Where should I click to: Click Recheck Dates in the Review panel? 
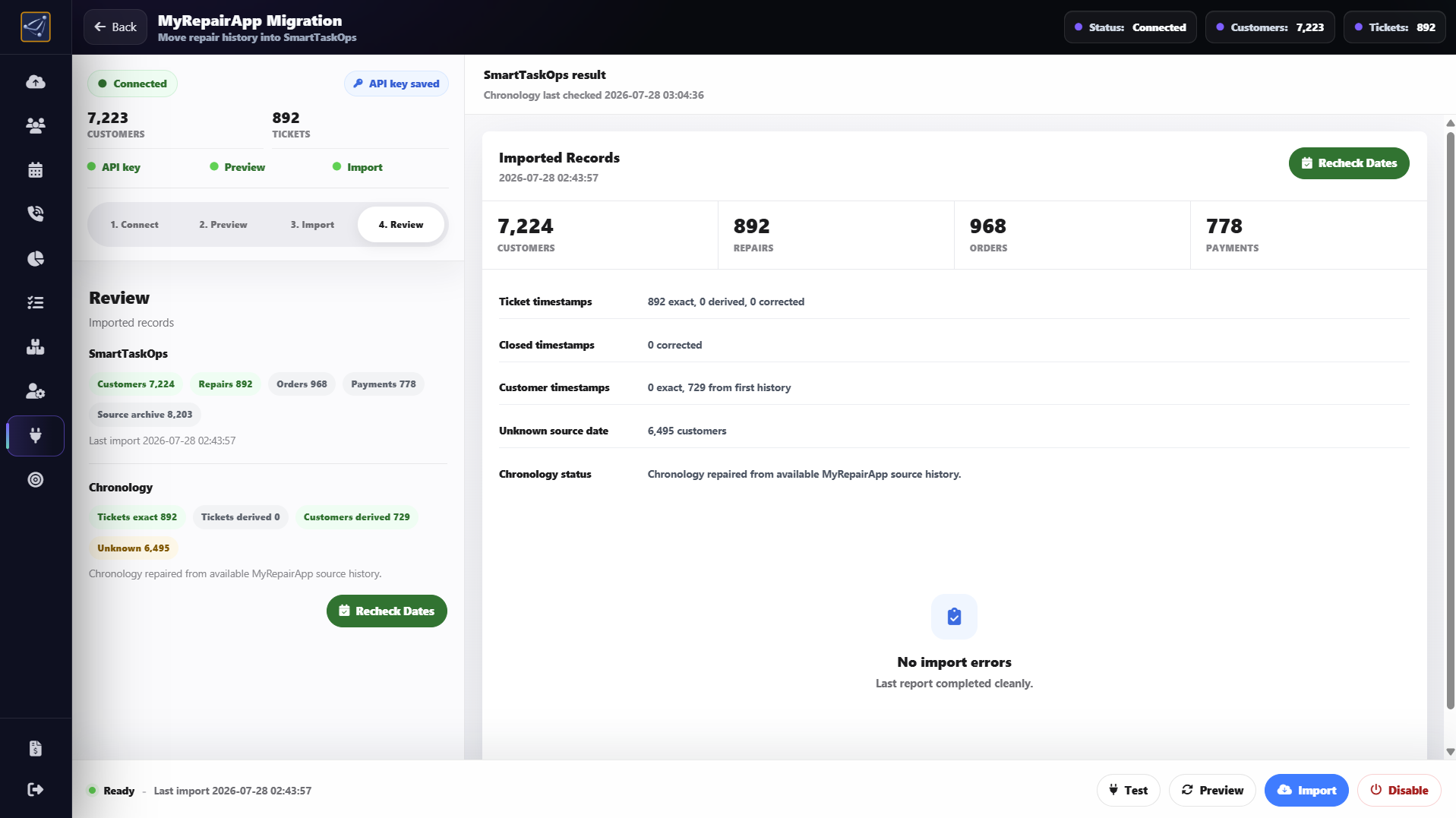point(387,611)
